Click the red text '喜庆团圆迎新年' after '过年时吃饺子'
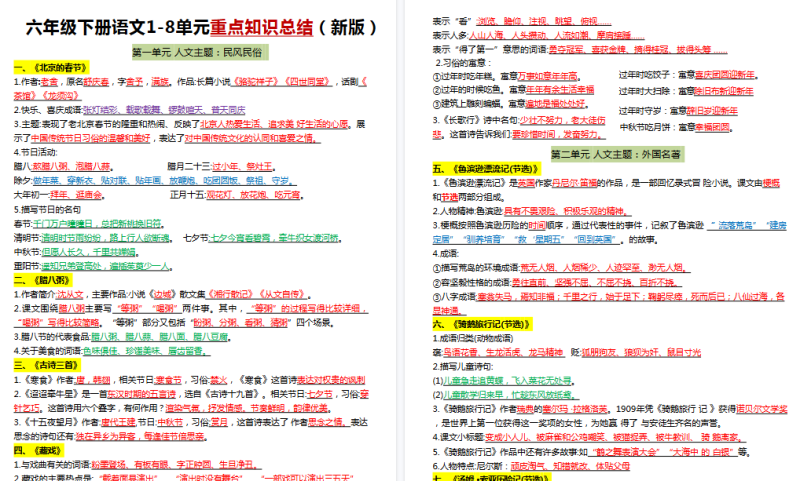This screenshot has width=800, height=481. coord(724,75)
